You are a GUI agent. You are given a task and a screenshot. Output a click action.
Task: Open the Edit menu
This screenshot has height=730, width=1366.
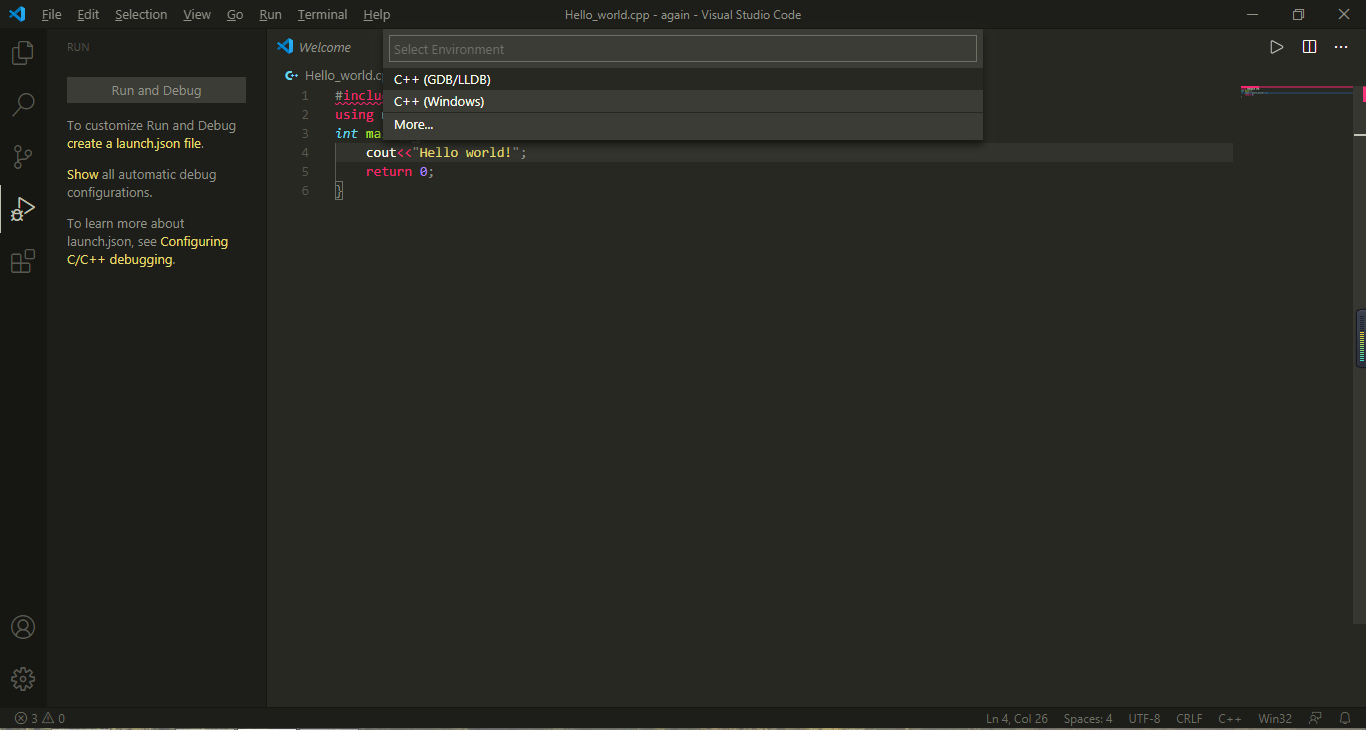88,15
